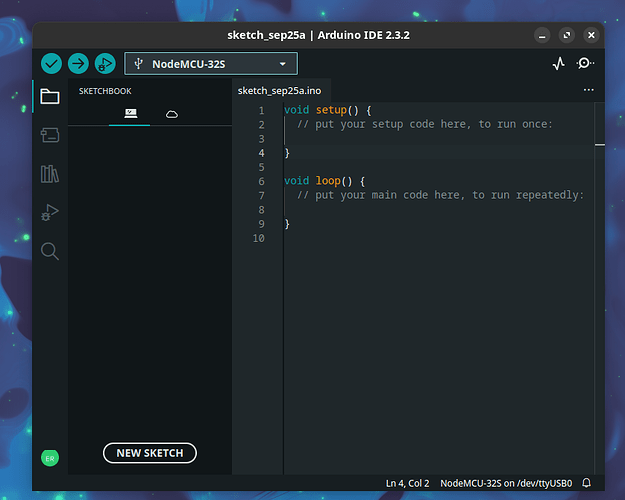Open the Serial Monitor icon
The width and height of the screenshot is (625, 500).
pos(585,63)
